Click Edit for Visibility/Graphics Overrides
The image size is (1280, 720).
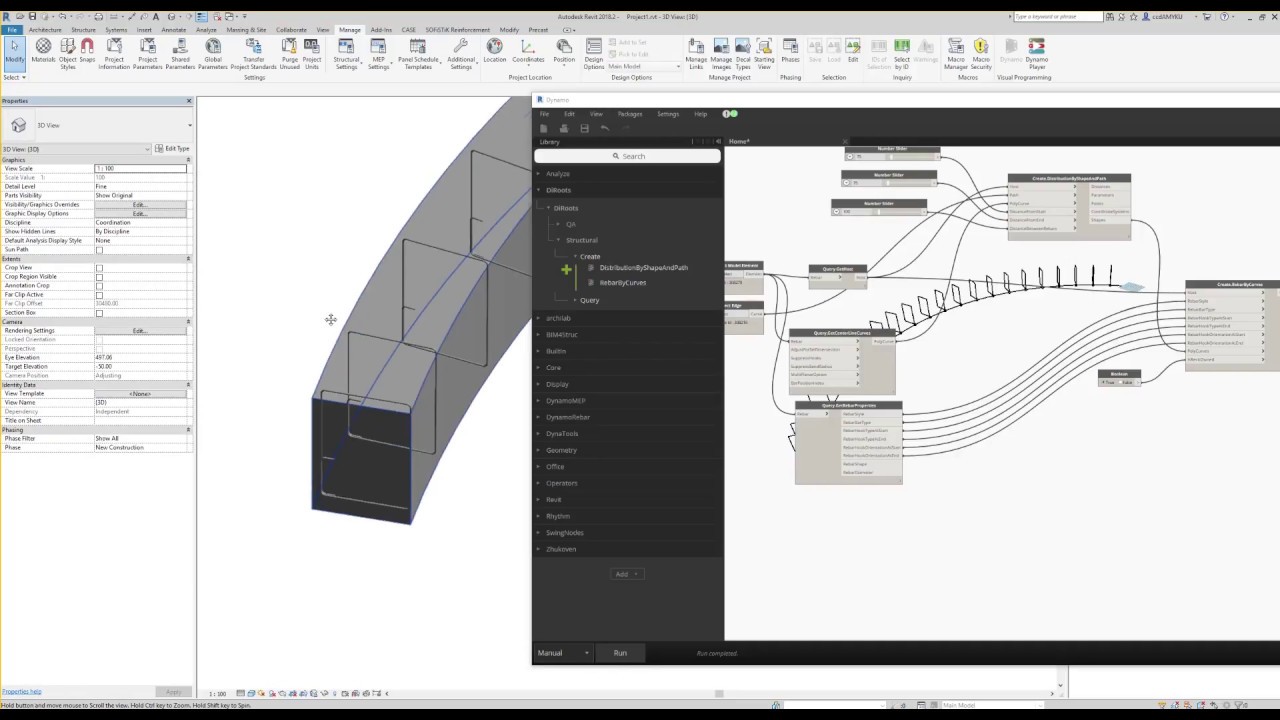point(140,205)
